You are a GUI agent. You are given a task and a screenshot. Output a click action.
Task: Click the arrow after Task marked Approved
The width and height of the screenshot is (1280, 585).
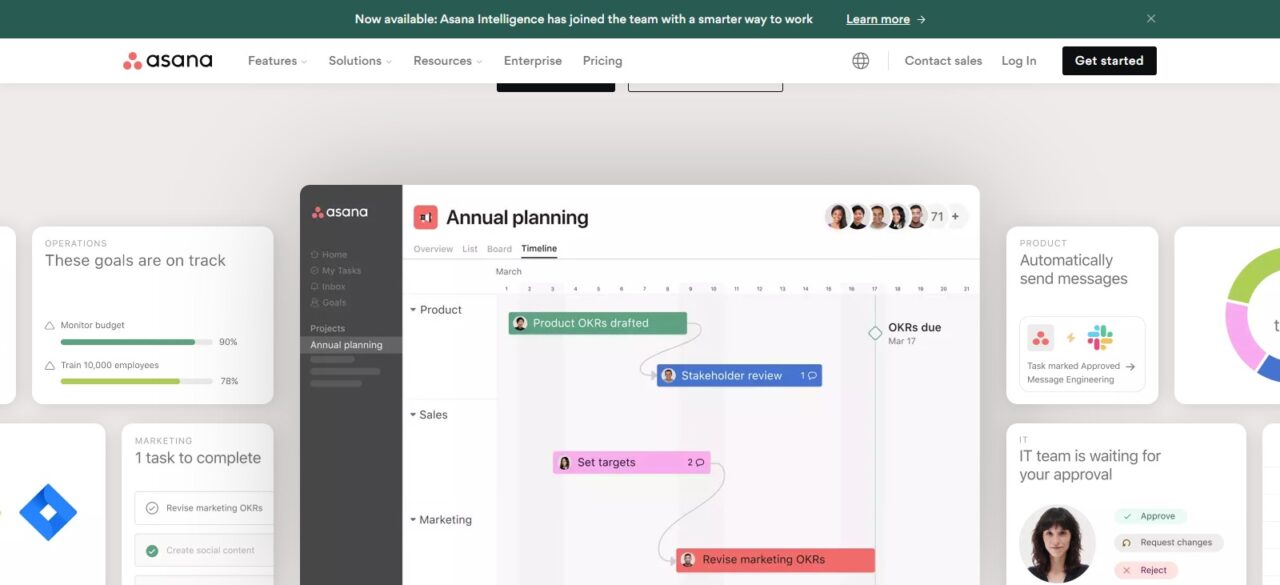pos(1130,366)
